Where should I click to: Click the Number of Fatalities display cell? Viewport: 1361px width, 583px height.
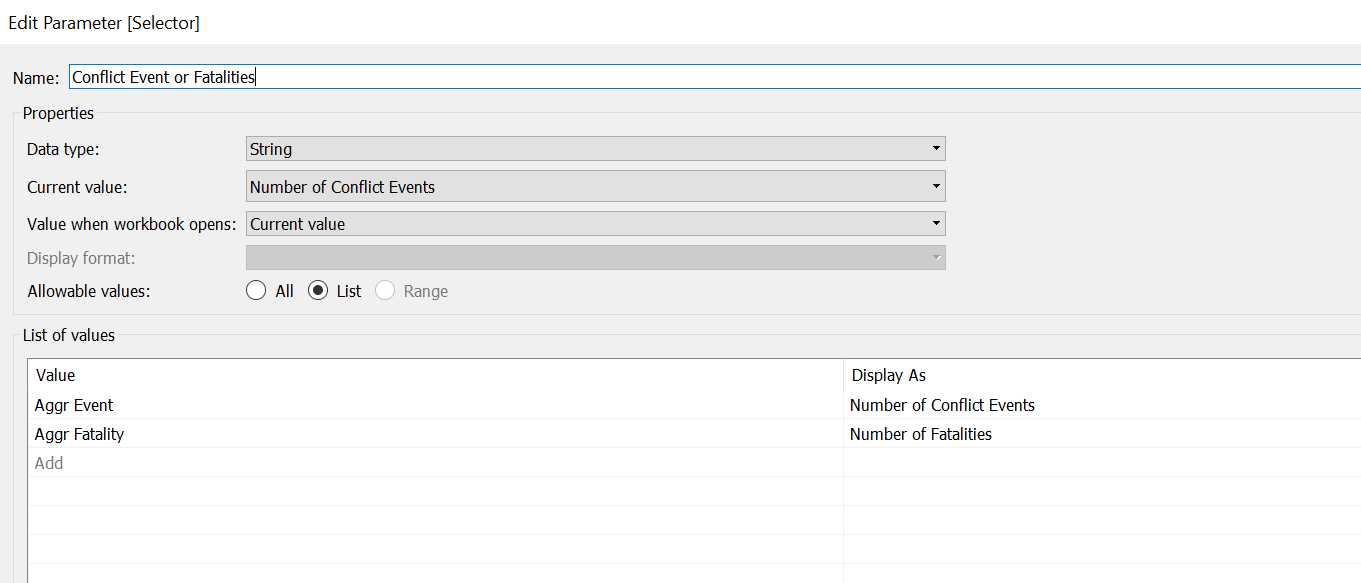(x=921, y=434)
